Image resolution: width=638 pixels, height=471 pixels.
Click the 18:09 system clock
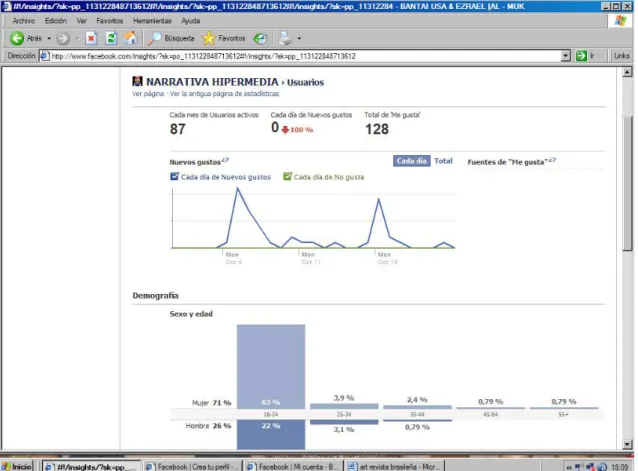(620, 467)
